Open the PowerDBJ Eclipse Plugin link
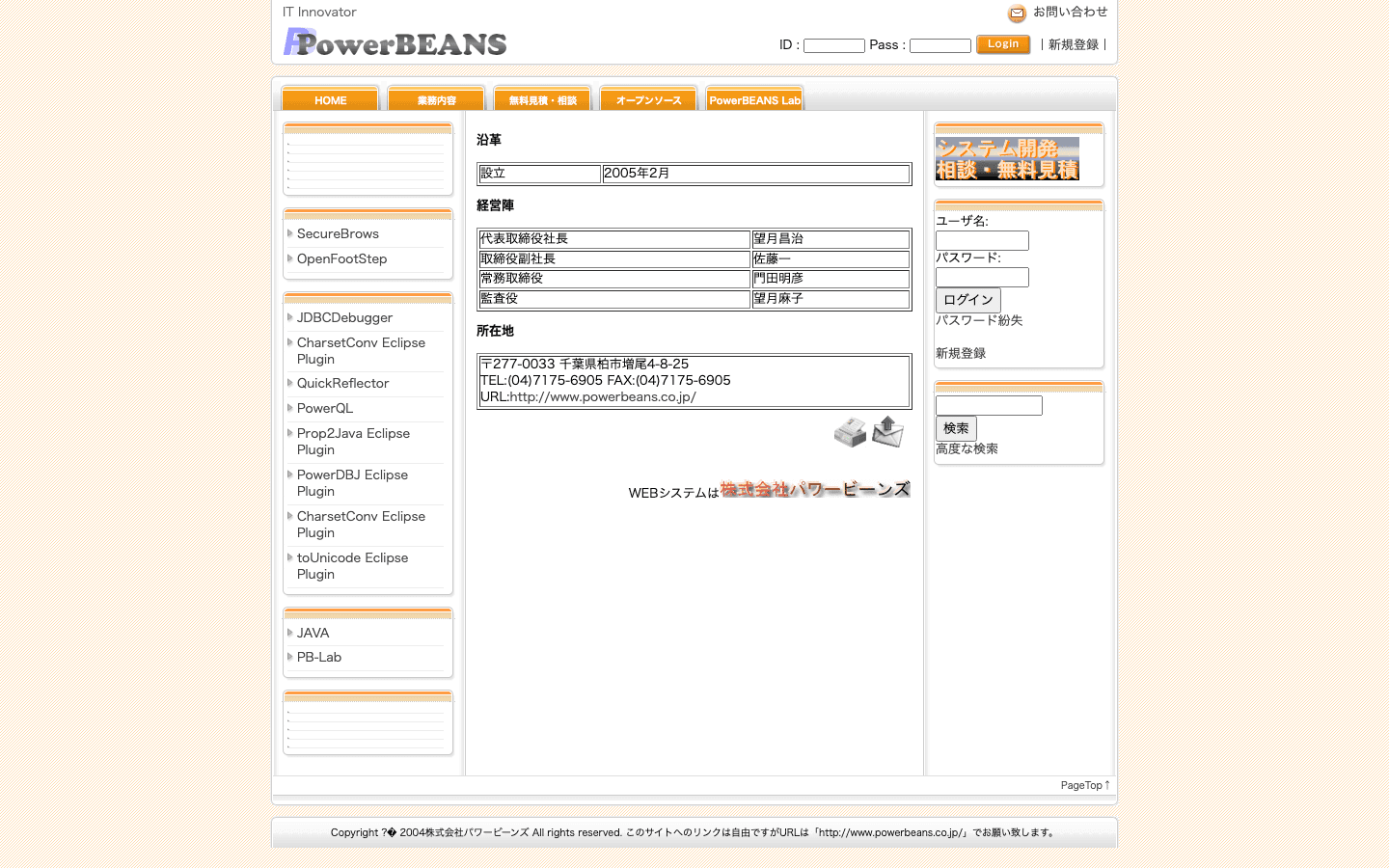The width and height of the screenshot is (1389, 868). (352, 483)
